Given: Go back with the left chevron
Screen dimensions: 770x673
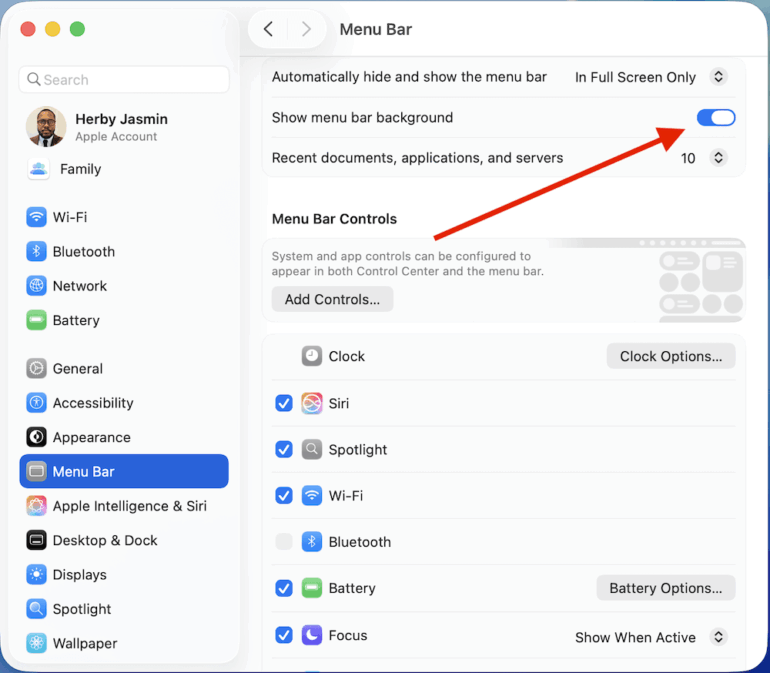Looking at the screenshot, I should [x=268, y=29].
